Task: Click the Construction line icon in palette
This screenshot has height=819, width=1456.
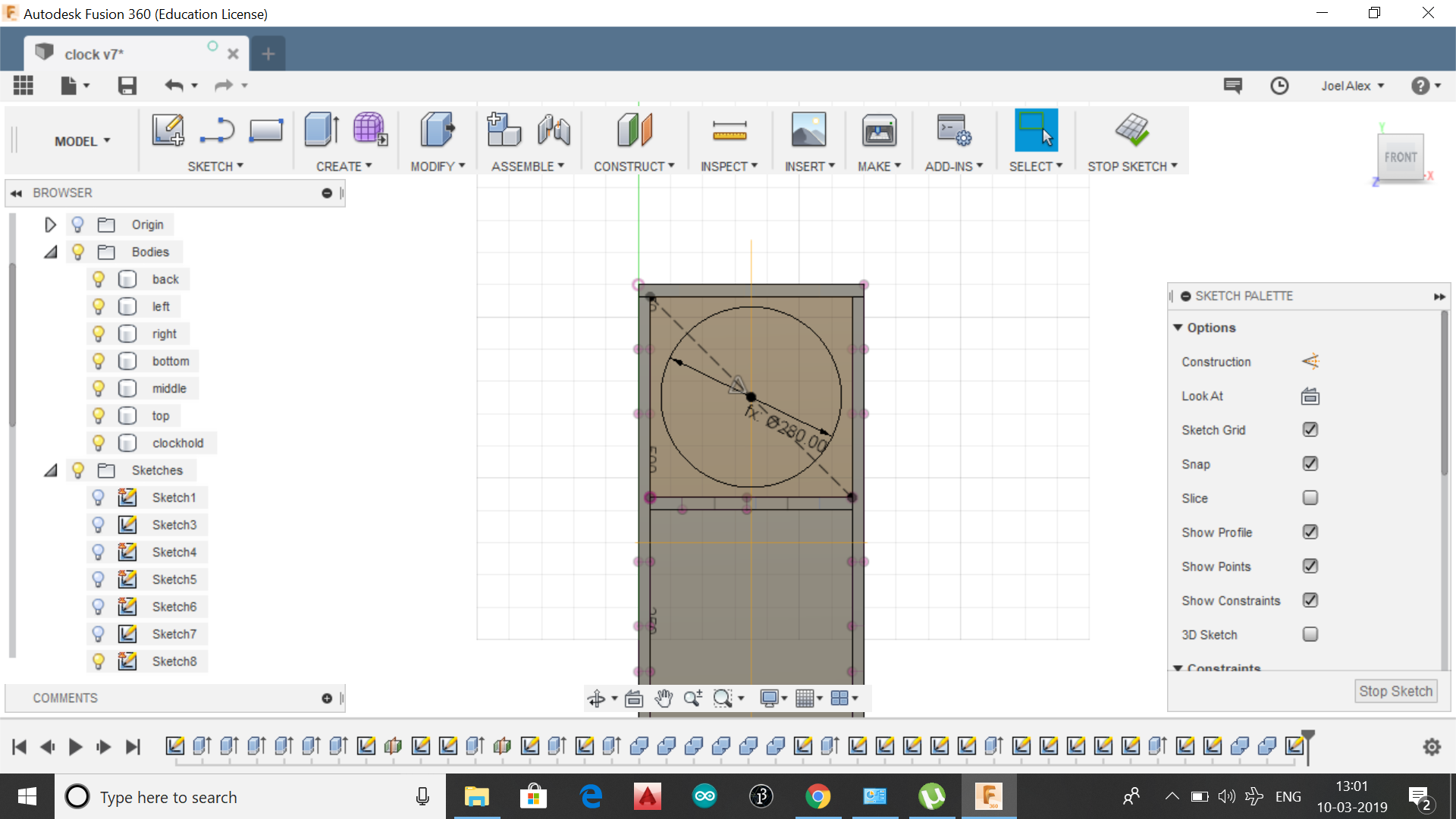Action: coord(1310,362)
